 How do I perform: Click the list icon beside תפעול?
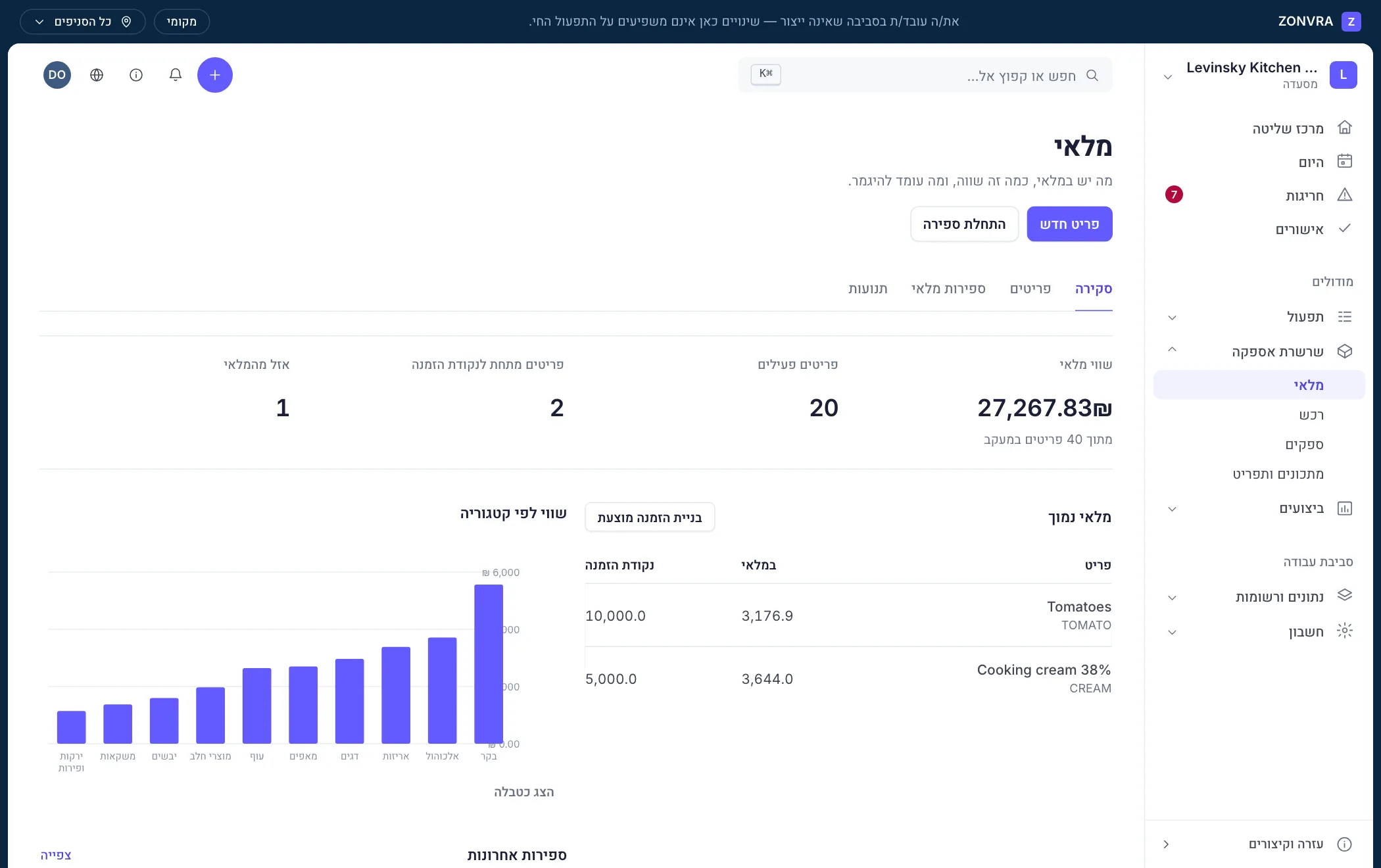[x=1345, y=317]
